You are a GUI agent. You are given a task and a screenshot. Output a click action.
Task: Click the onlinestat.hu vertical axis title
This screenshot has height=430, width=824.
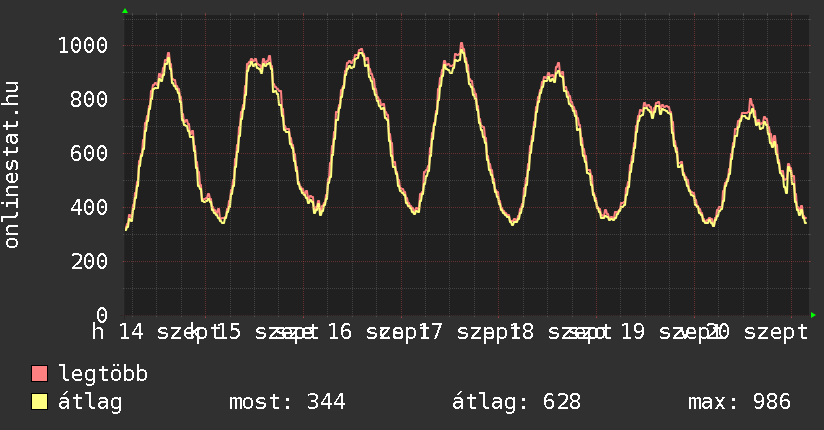pos(11,164)
